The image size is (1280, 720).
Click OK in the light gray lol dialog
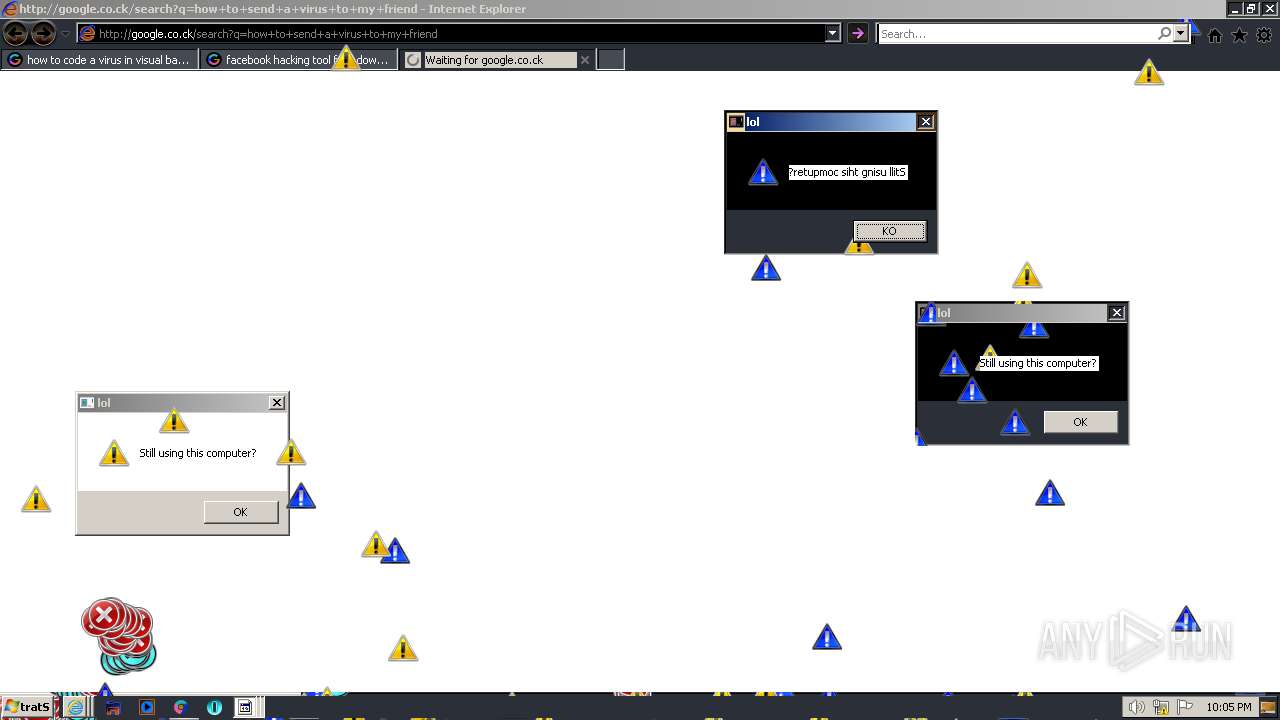click(x=240, y=512)
